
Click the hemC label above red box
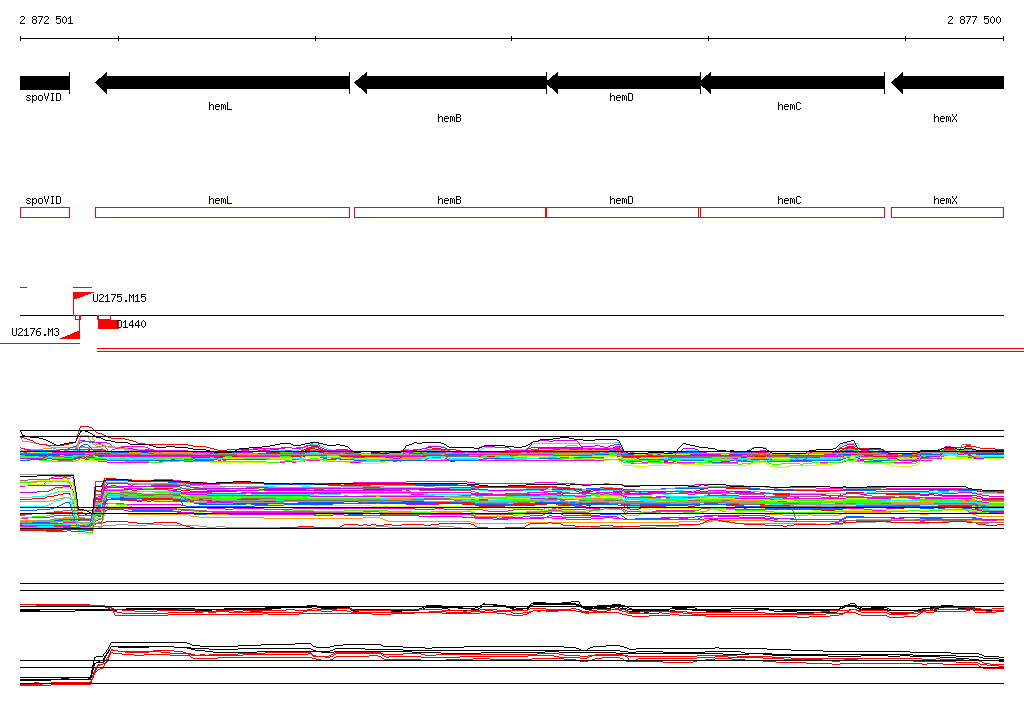tap(789, 201)
